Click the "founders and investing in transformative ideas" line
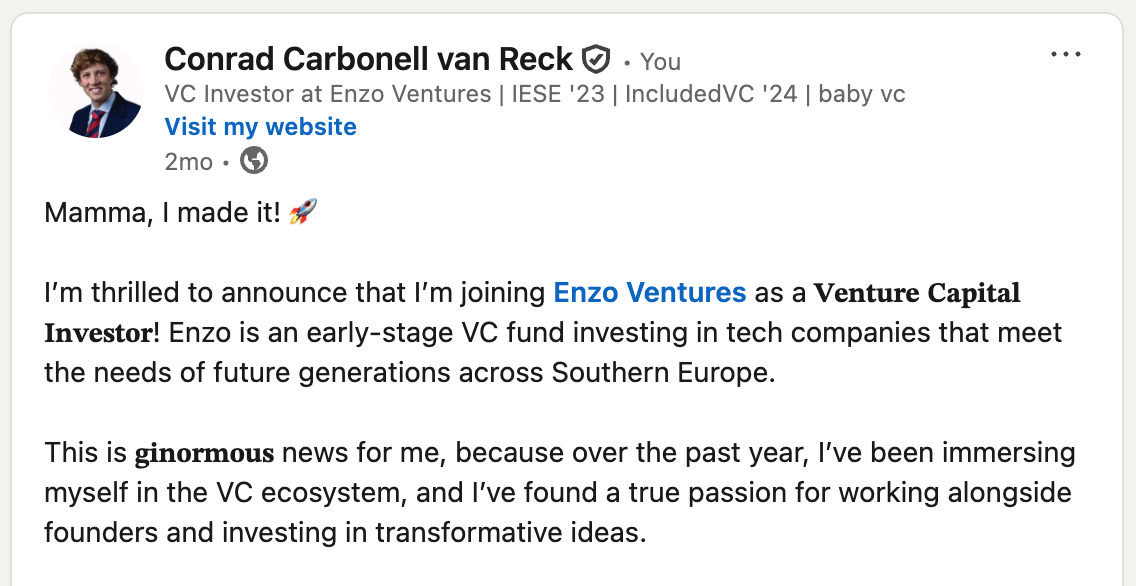The width and height of the screenshot is (1136, 586). [345, 533]
